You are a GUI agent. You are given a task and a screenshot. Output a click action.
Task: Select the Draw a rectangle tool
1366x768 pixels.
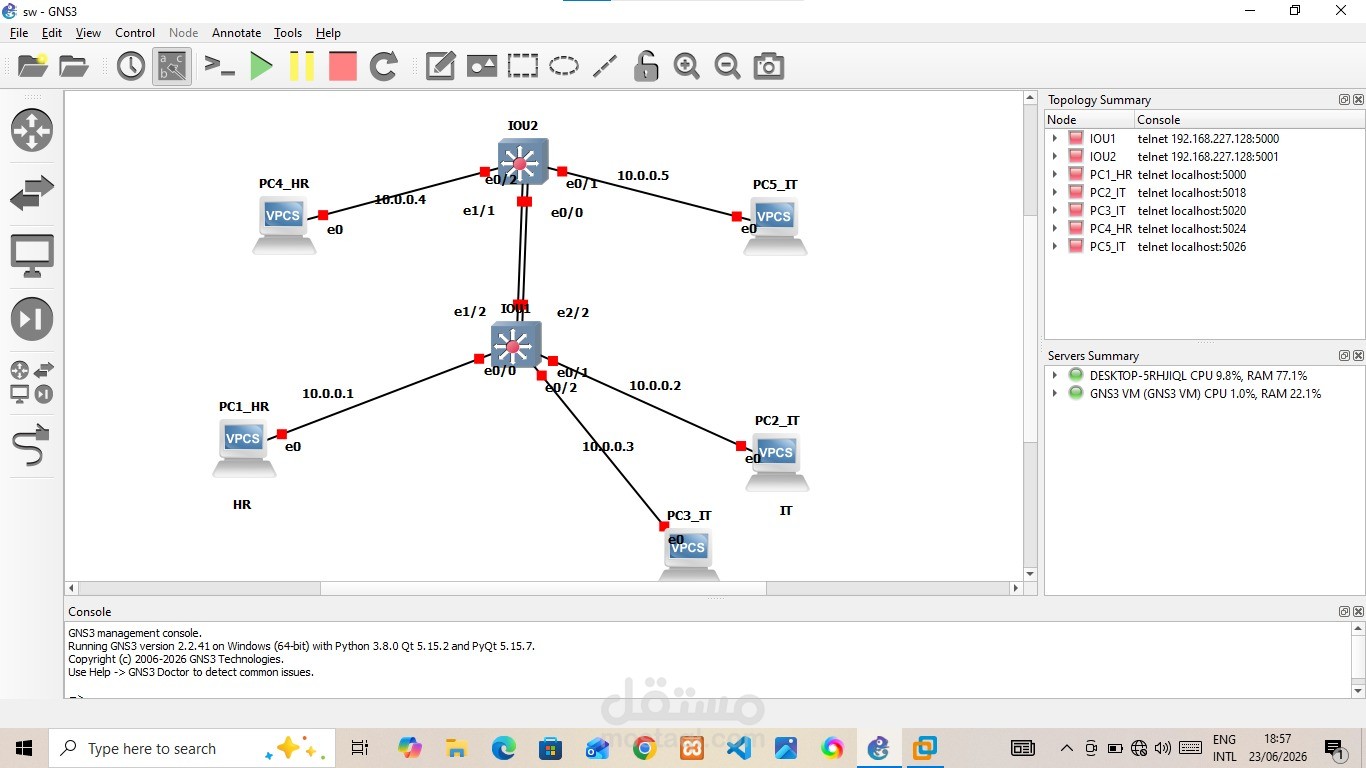[522, 67]
